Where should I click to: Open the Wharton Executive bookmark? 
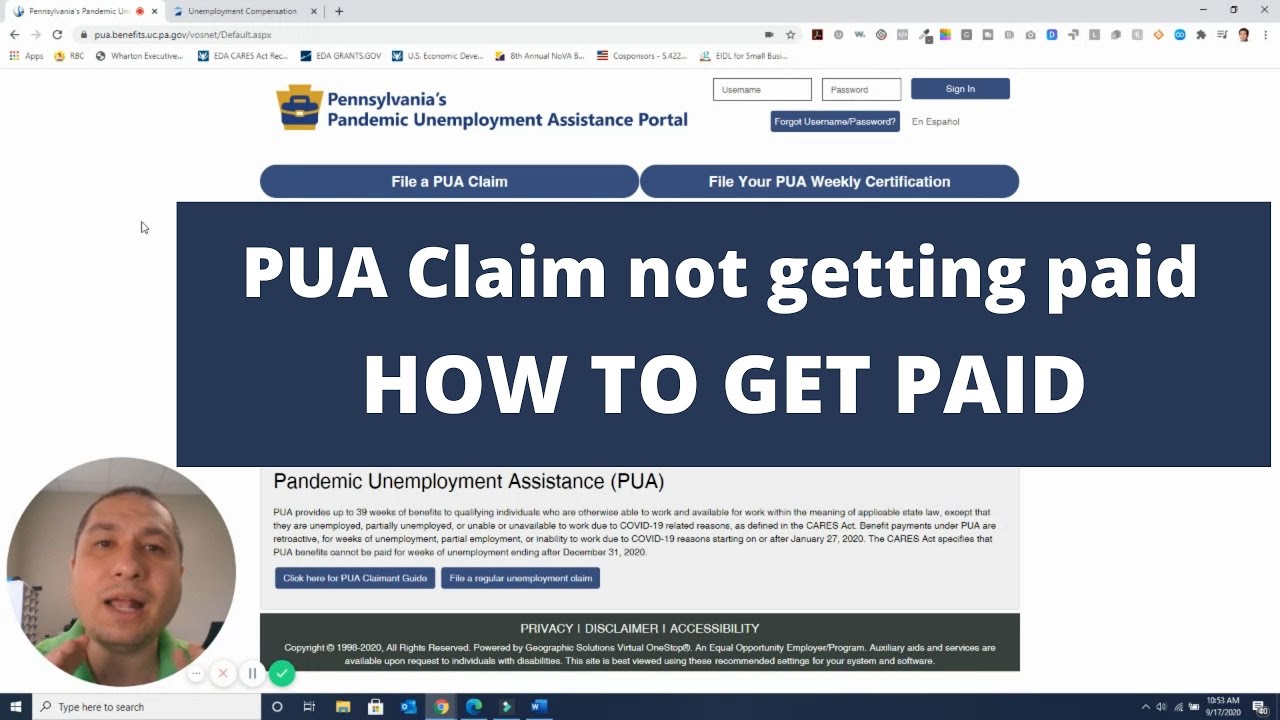139,56
